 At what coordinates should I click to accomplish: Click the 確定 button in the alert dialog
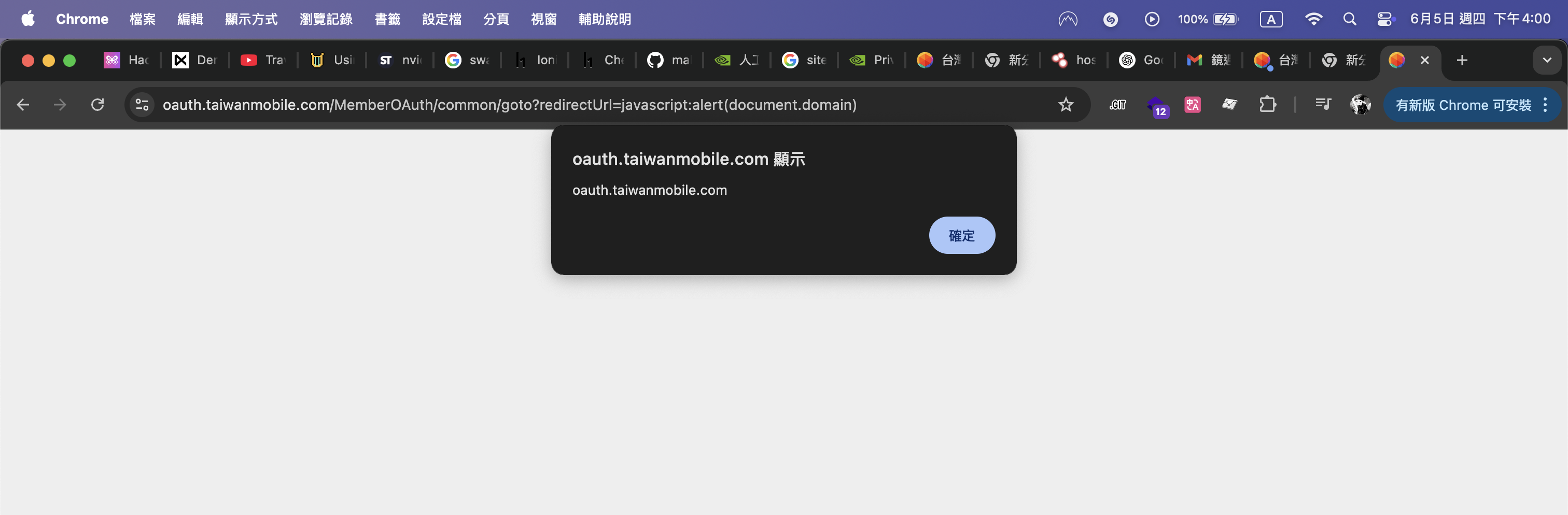click(x=962, y=235)
